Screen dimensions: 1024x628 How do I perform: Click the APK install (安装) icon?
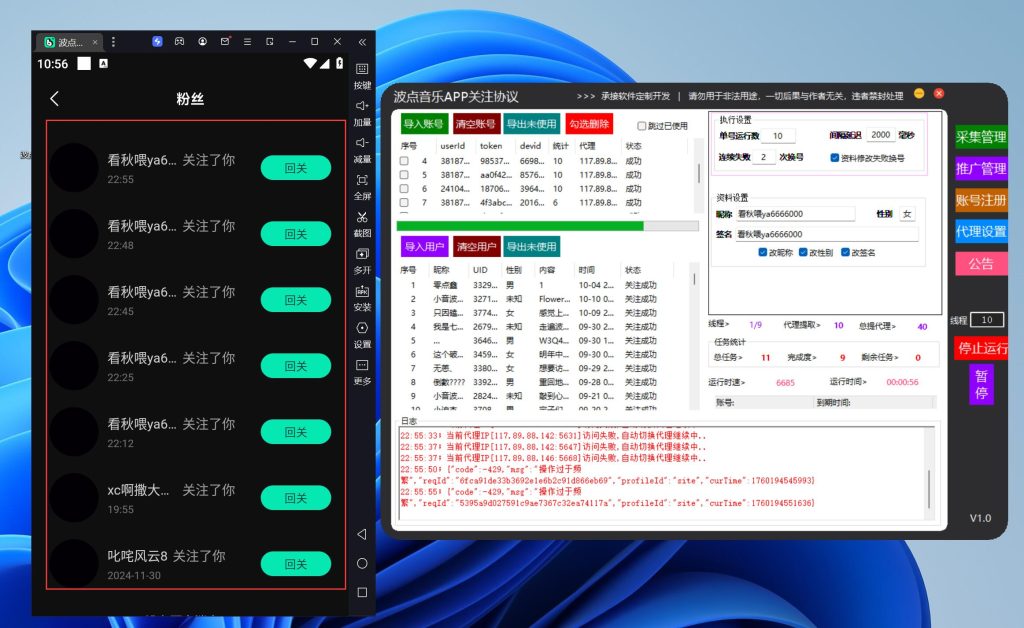pos(362,292)
